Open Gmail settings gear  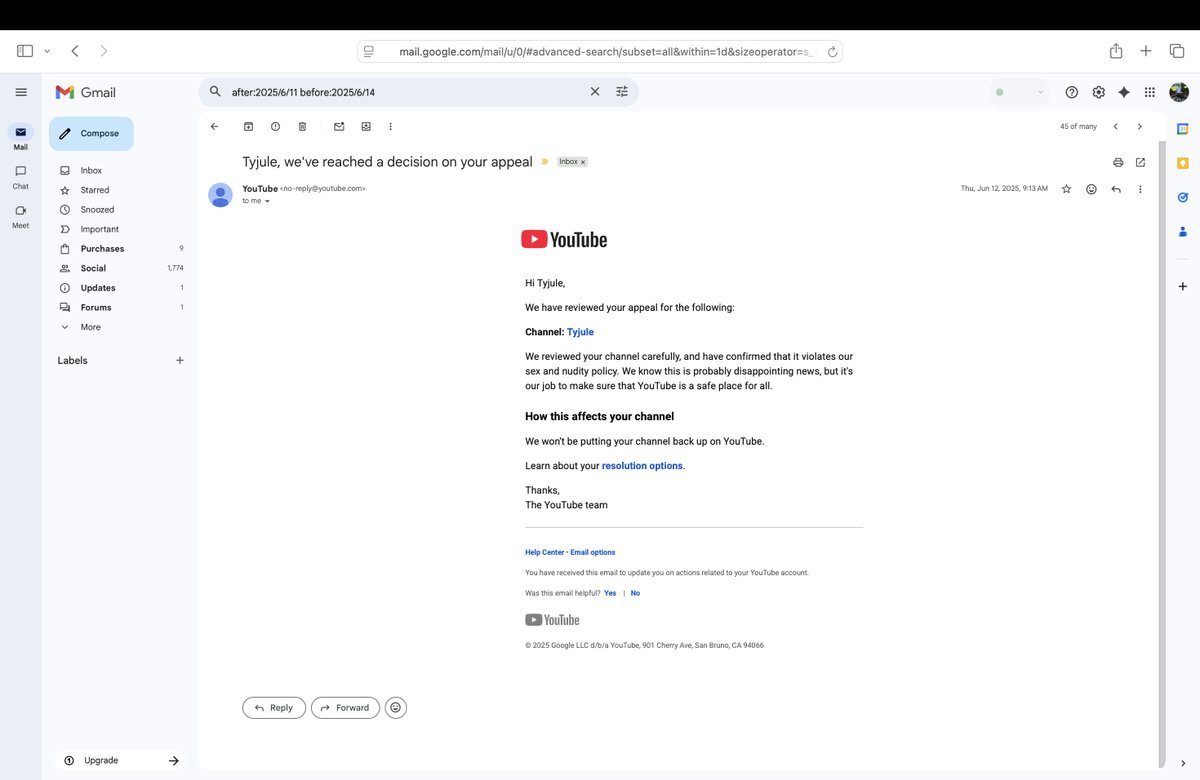(1099, 92)
